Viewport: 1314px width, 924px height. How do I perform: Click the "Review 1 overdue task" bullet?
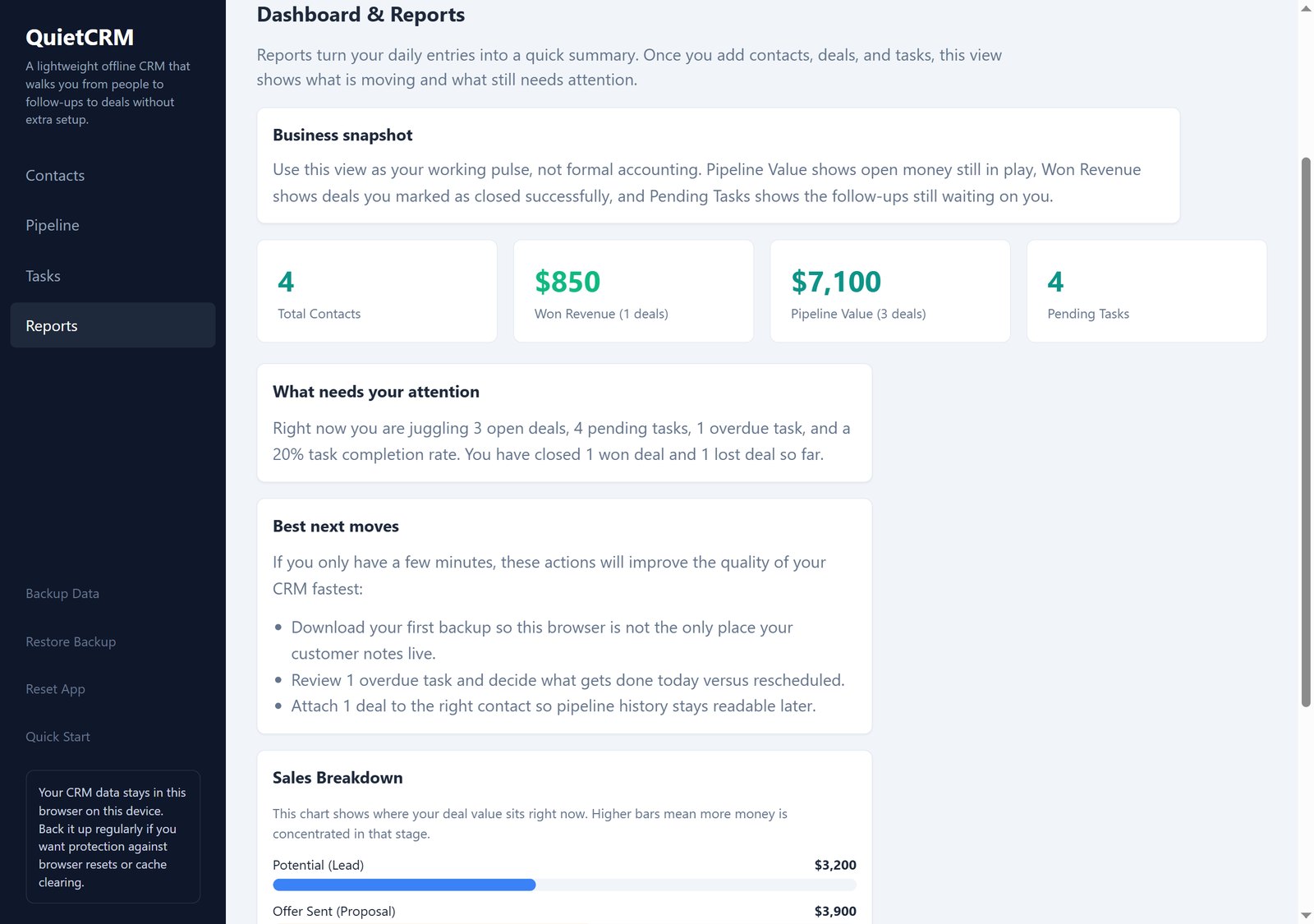[x=567, y=680]
